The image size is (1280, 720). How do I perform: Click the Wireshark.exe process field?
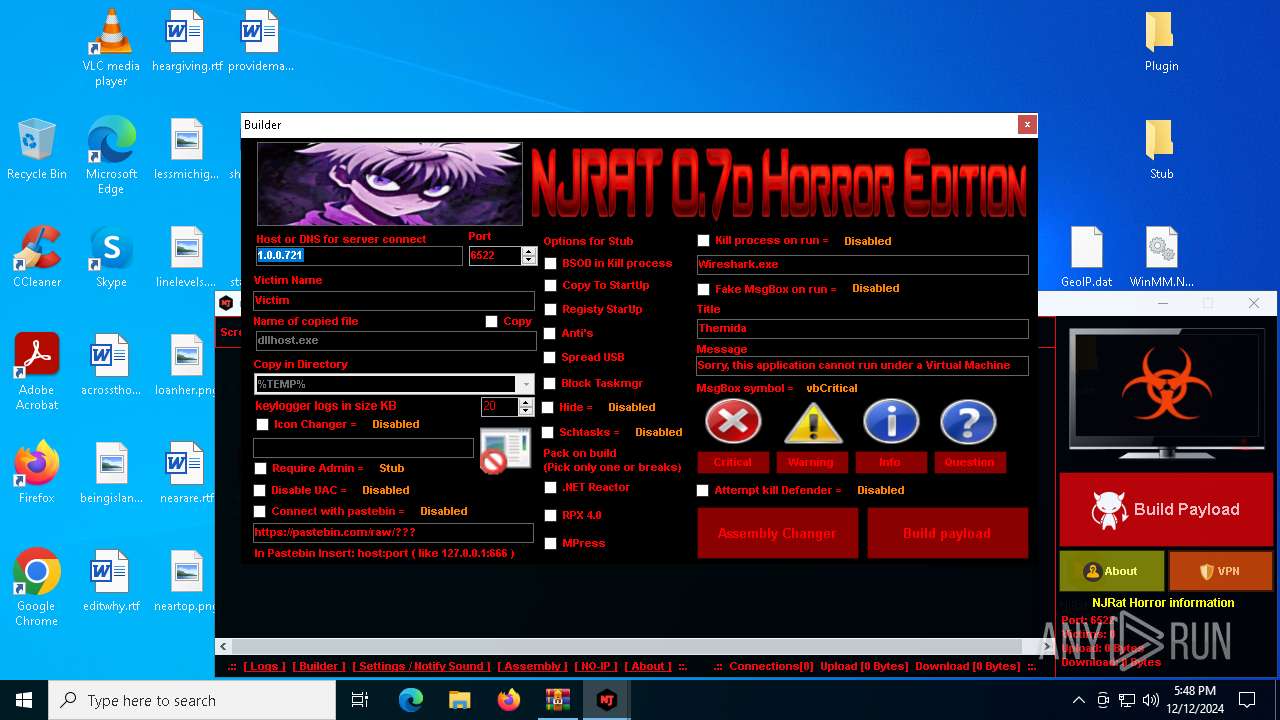point(862,265)
